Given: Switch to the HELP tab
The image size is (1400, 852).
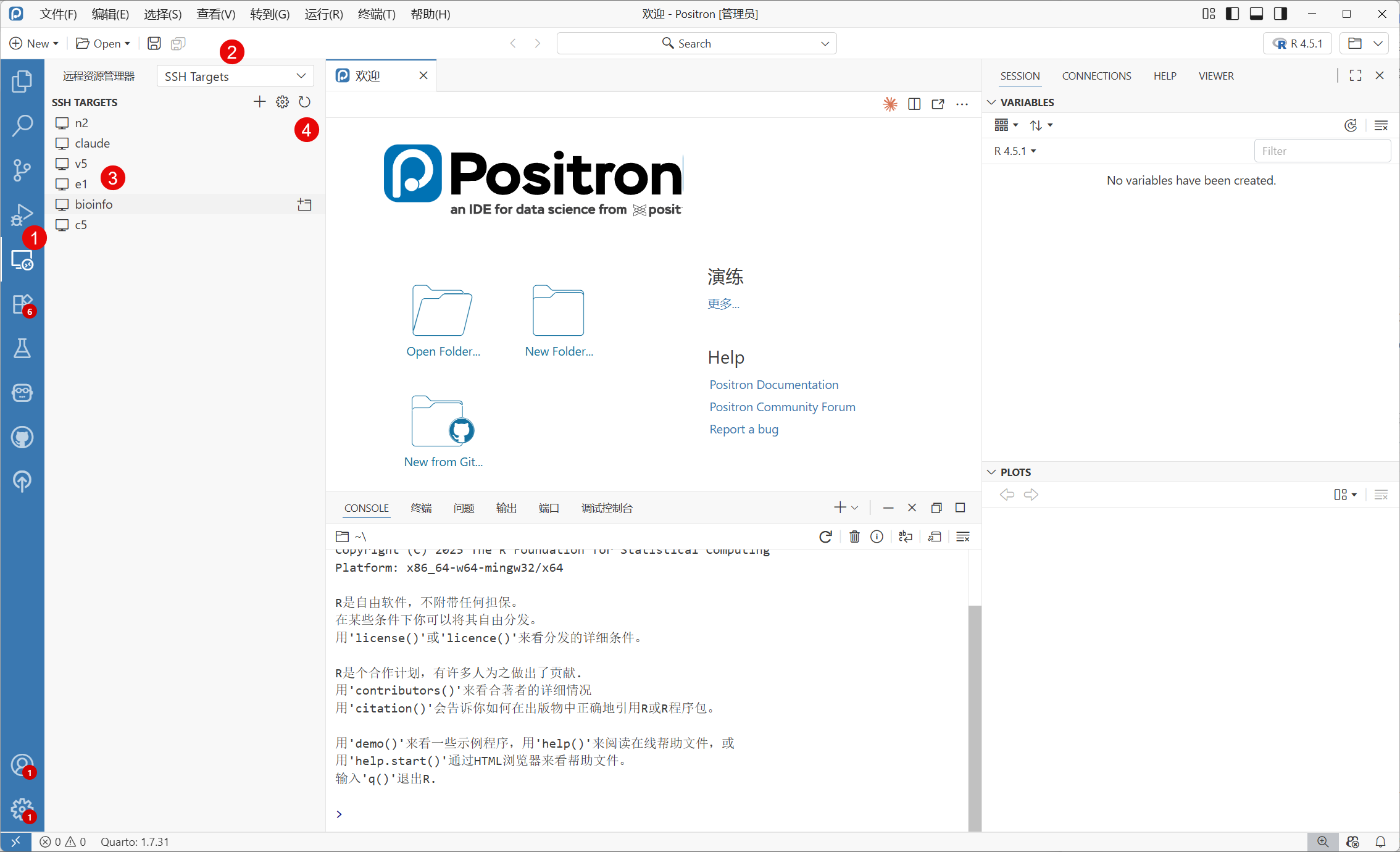Looking at the screenshot, I should click(x=1165, y=76).
